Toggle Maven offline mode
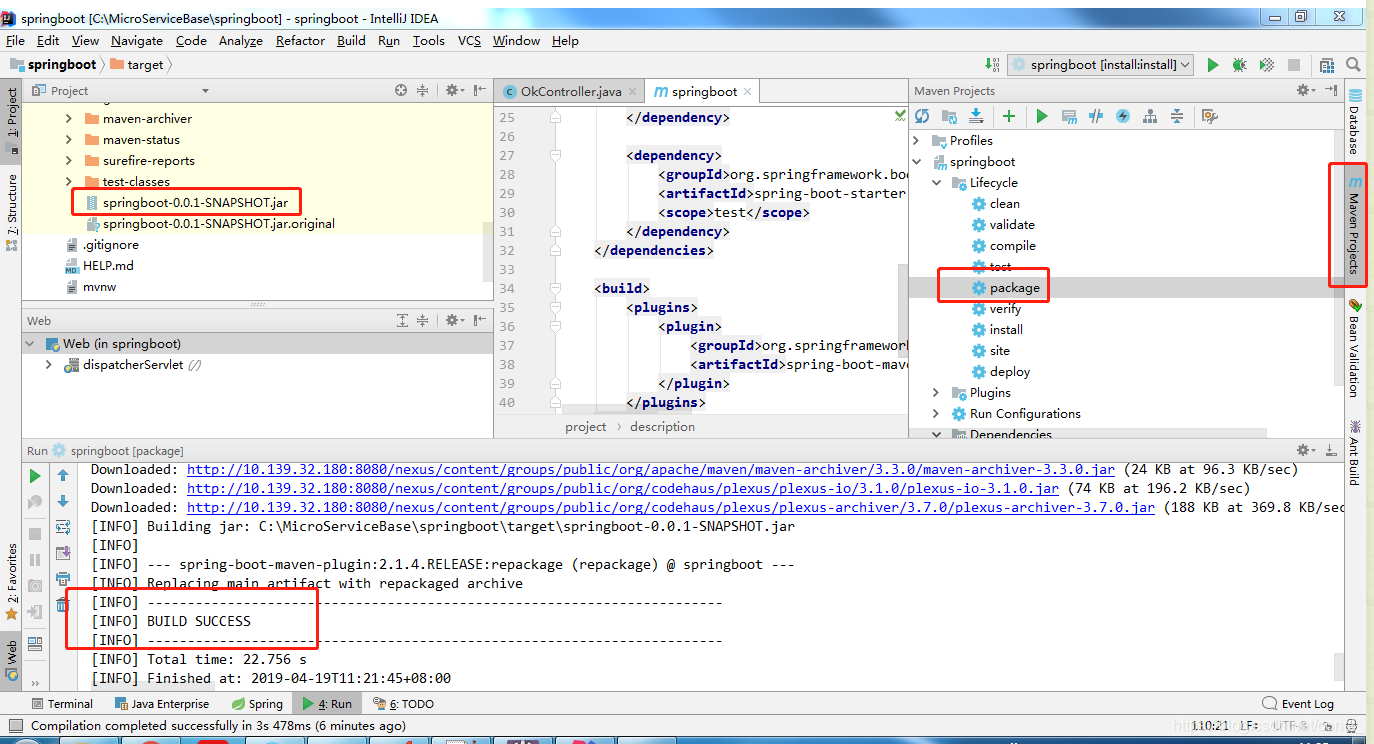The width and height of the screenshot is (1374, 744). pyautogui.click(x=1096, y=116)
